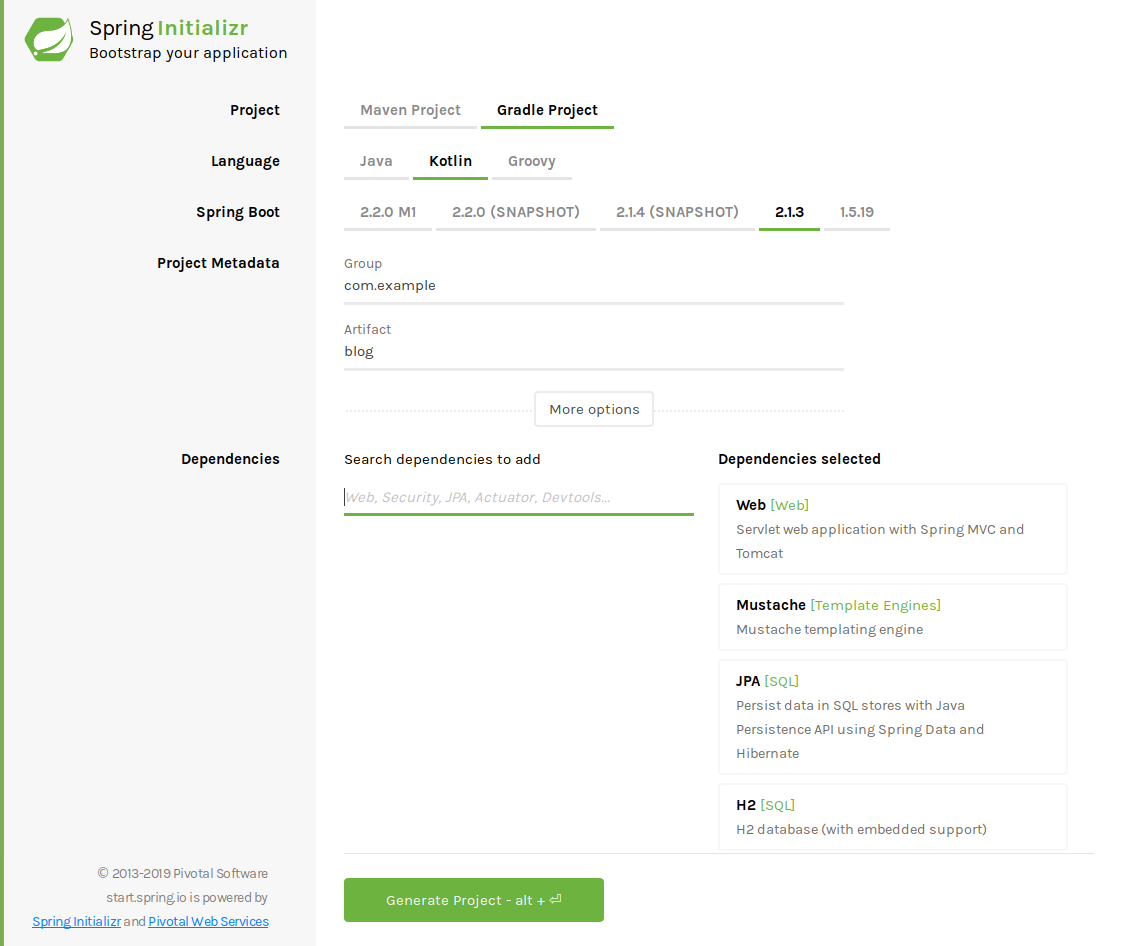Click the Generate Project button
Image resolution: width=1140 pixels, height=946 pixels.
click(x=473, y=900)
